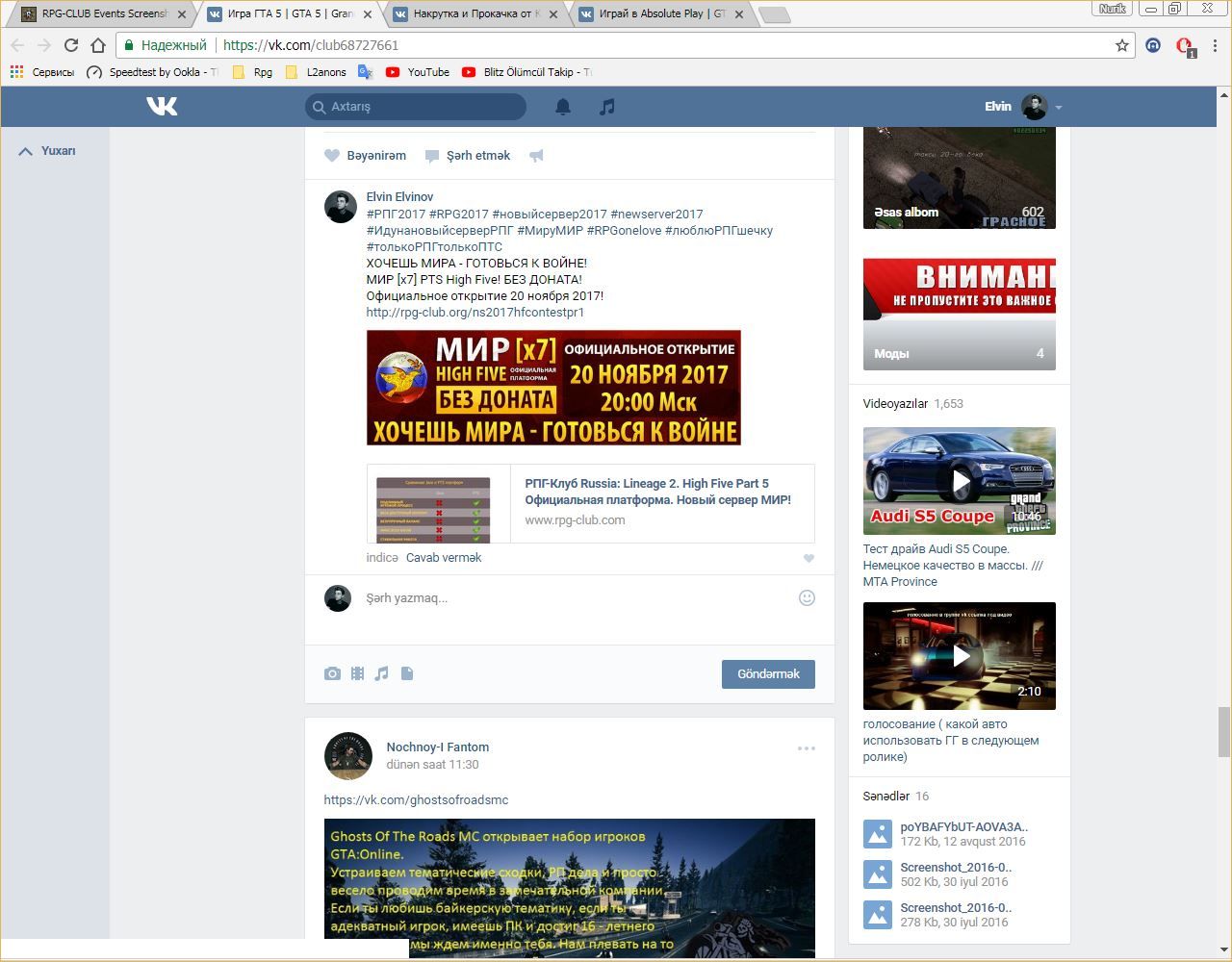Attach a photo with the camera icon
The width and height of the screenshot is (1232, 962).
tap(332, 673)
